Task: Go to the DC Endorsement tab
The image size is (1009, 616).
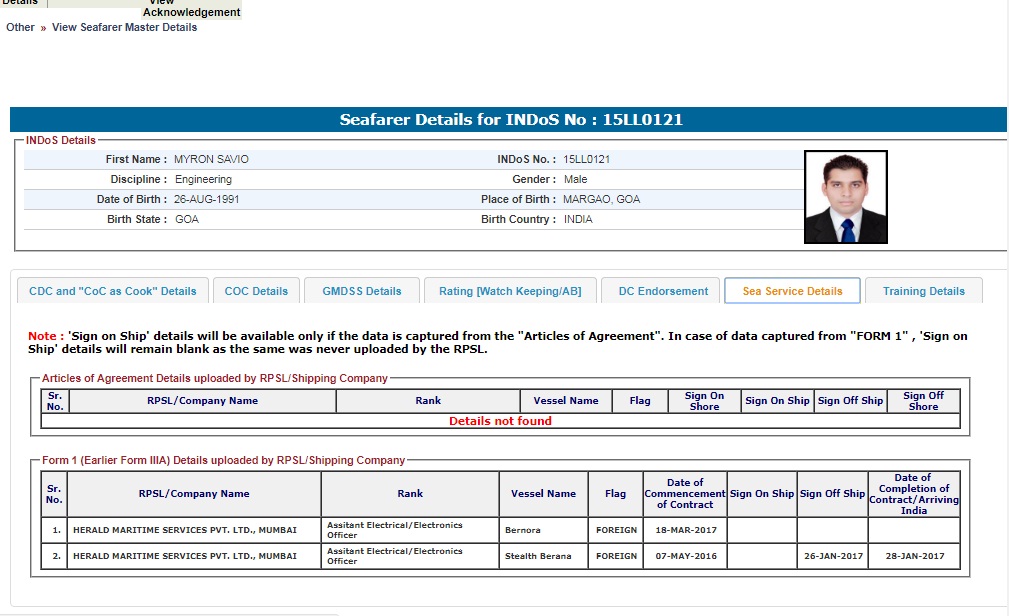Action: [x=663, y=291]
